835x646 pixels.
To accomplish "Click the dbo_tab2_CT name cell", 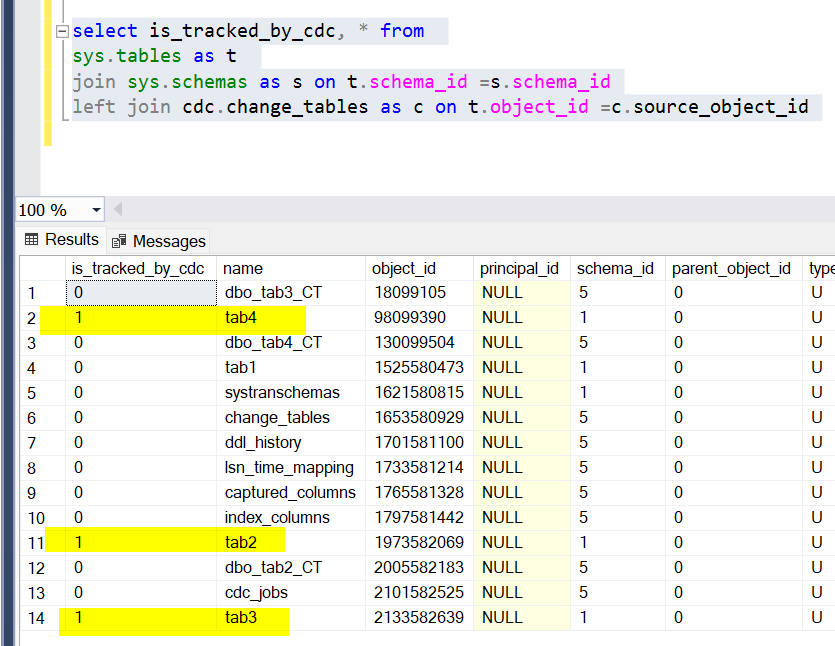I will pyautogui.click(x=291, y=568).
